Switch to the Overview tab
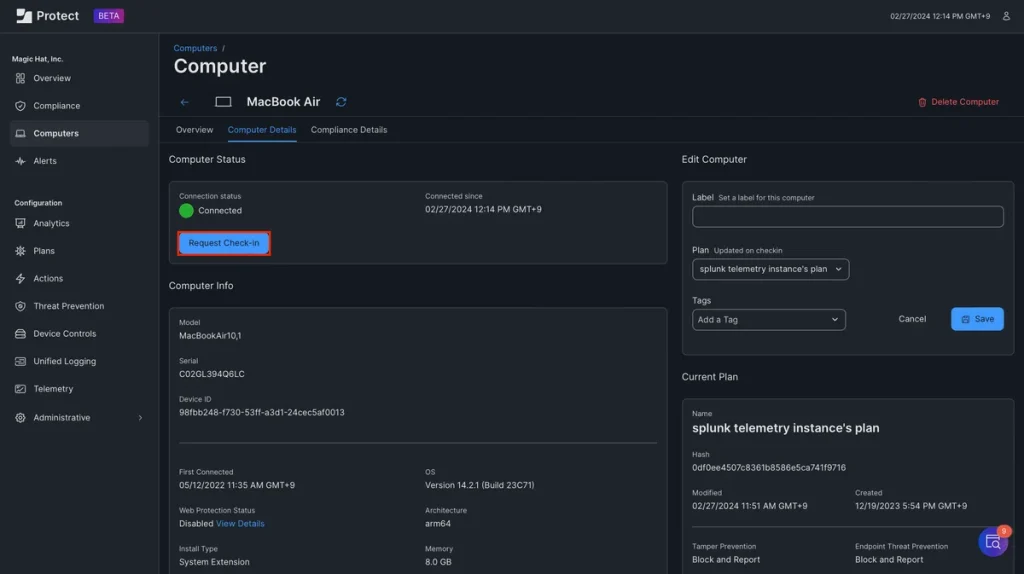Image resolution: width=1024 pixels, height=574 pixels. click(x=194, y=130)
